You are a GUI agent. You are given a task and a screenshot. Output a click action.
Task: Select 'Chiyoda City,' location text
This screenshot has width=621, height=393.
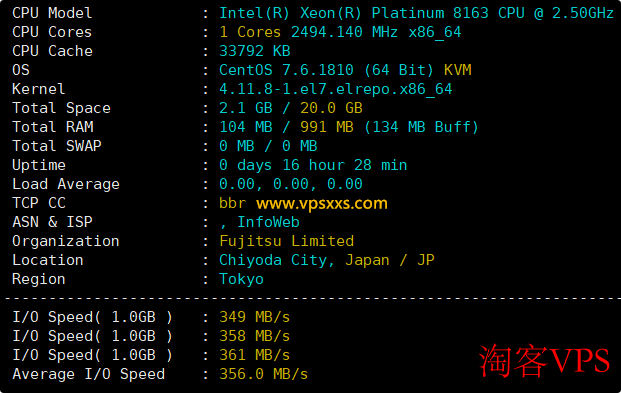pyautogui.click(x=277, y=260)
